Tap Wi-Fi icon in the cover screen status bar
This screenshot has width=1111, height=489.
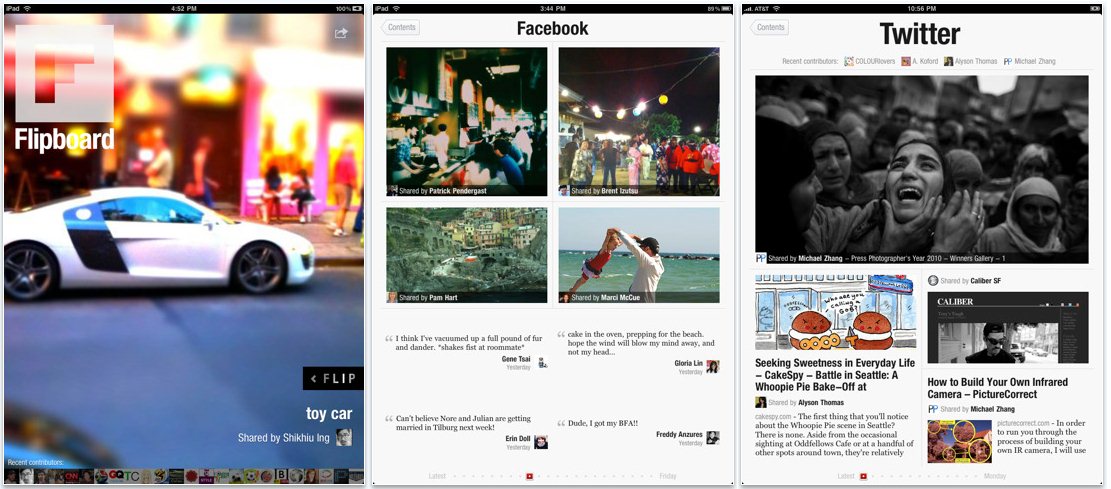click(28, 9)
